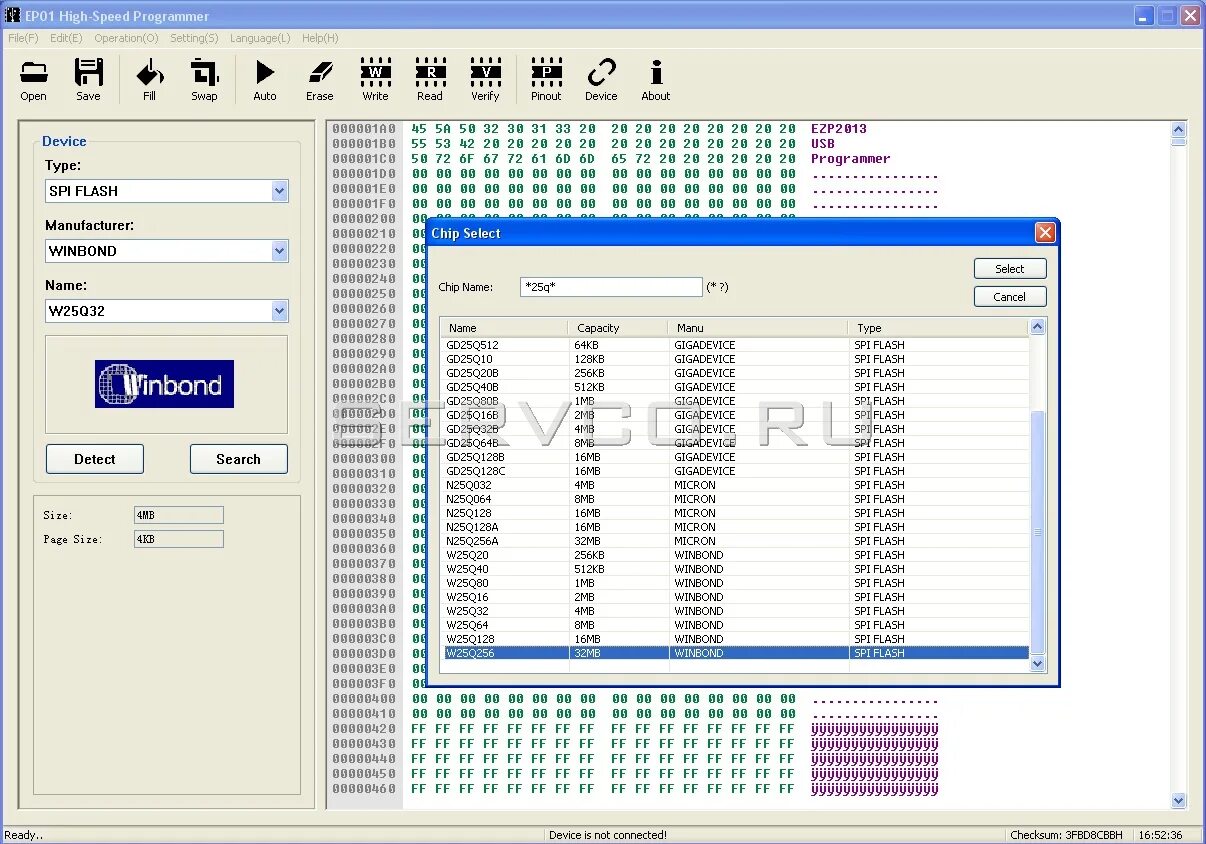The image size is (1206, 844).
Task: Click the Verify chip icon
Action: pos(485,79)
